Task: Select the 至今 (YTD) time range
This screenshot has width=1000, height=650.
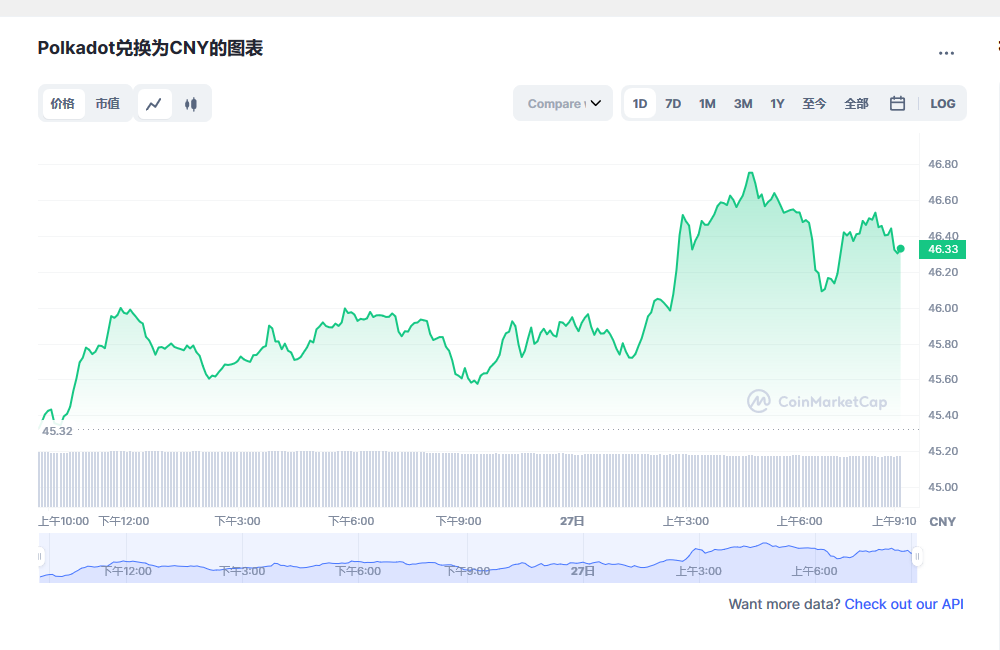Action: click(814, 103)
